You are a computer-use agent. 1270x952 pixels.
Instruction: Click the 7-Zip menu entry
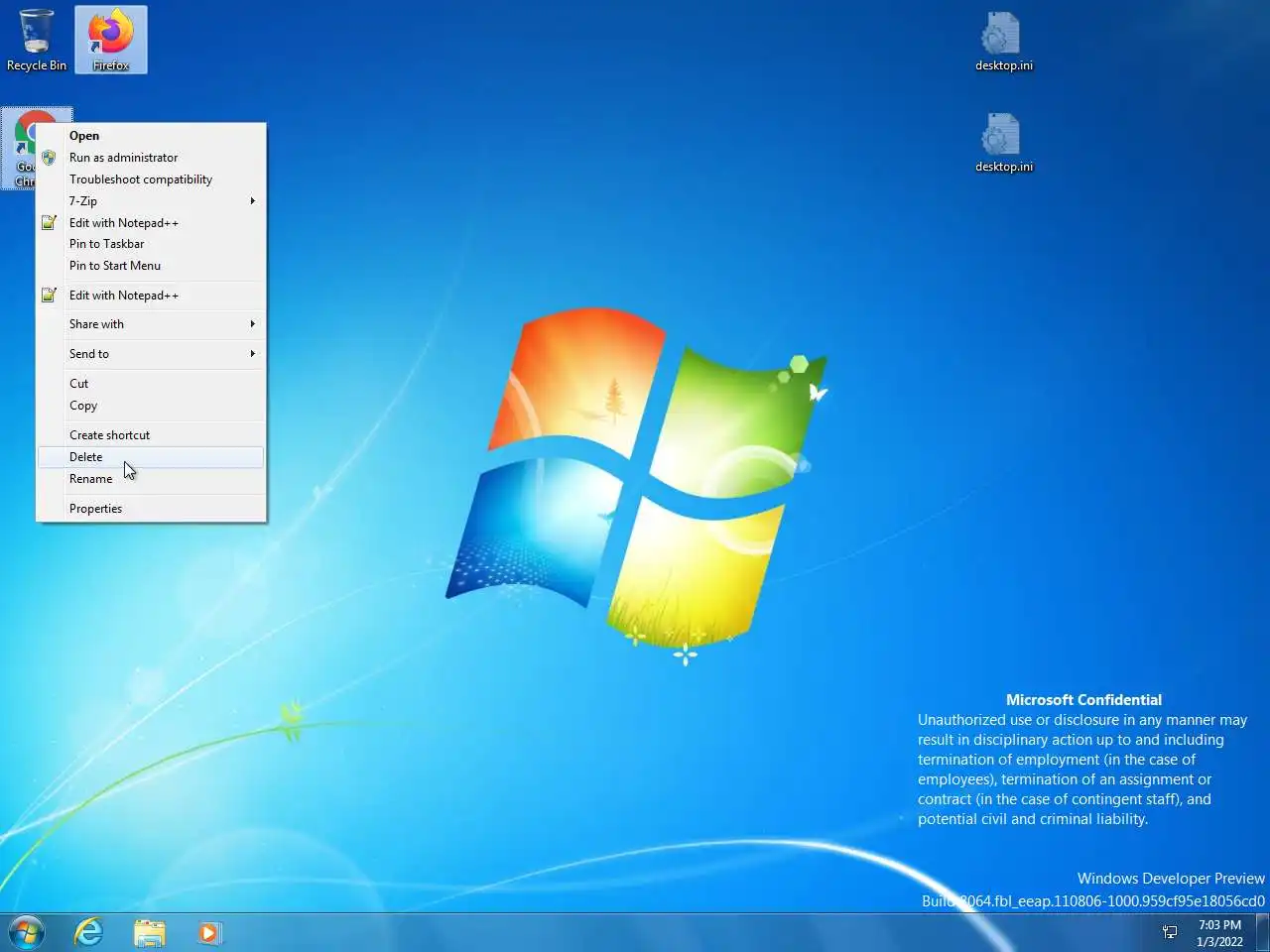point(151,201)
